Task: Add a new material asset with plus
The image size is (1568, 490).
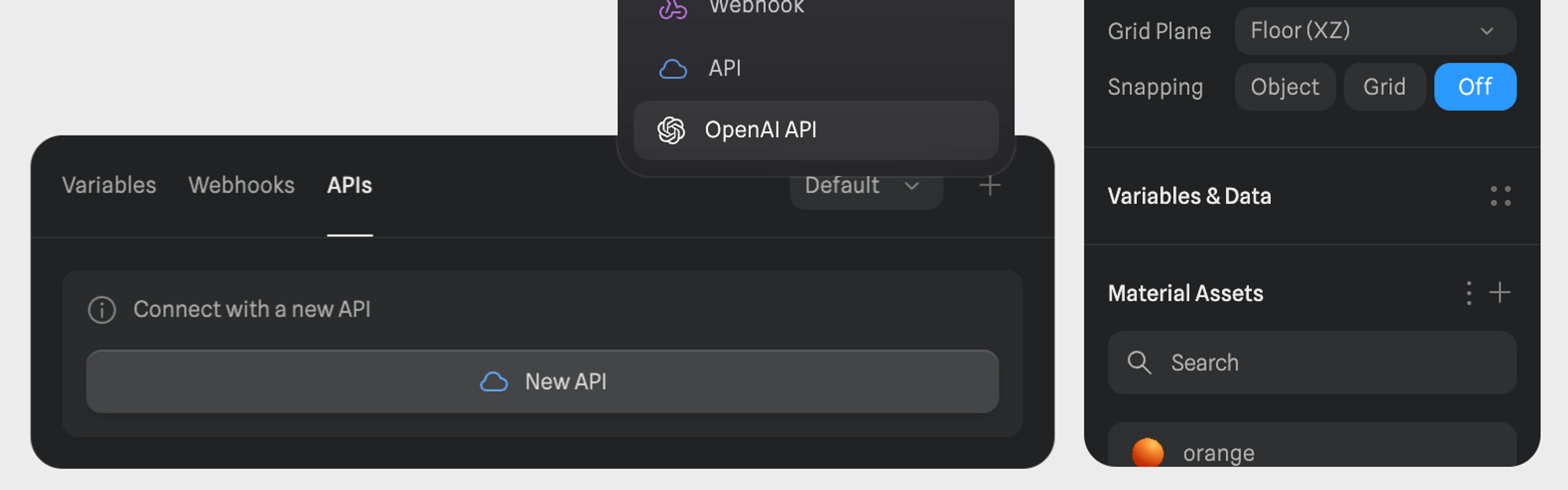Action: [x=1500, y=293]
